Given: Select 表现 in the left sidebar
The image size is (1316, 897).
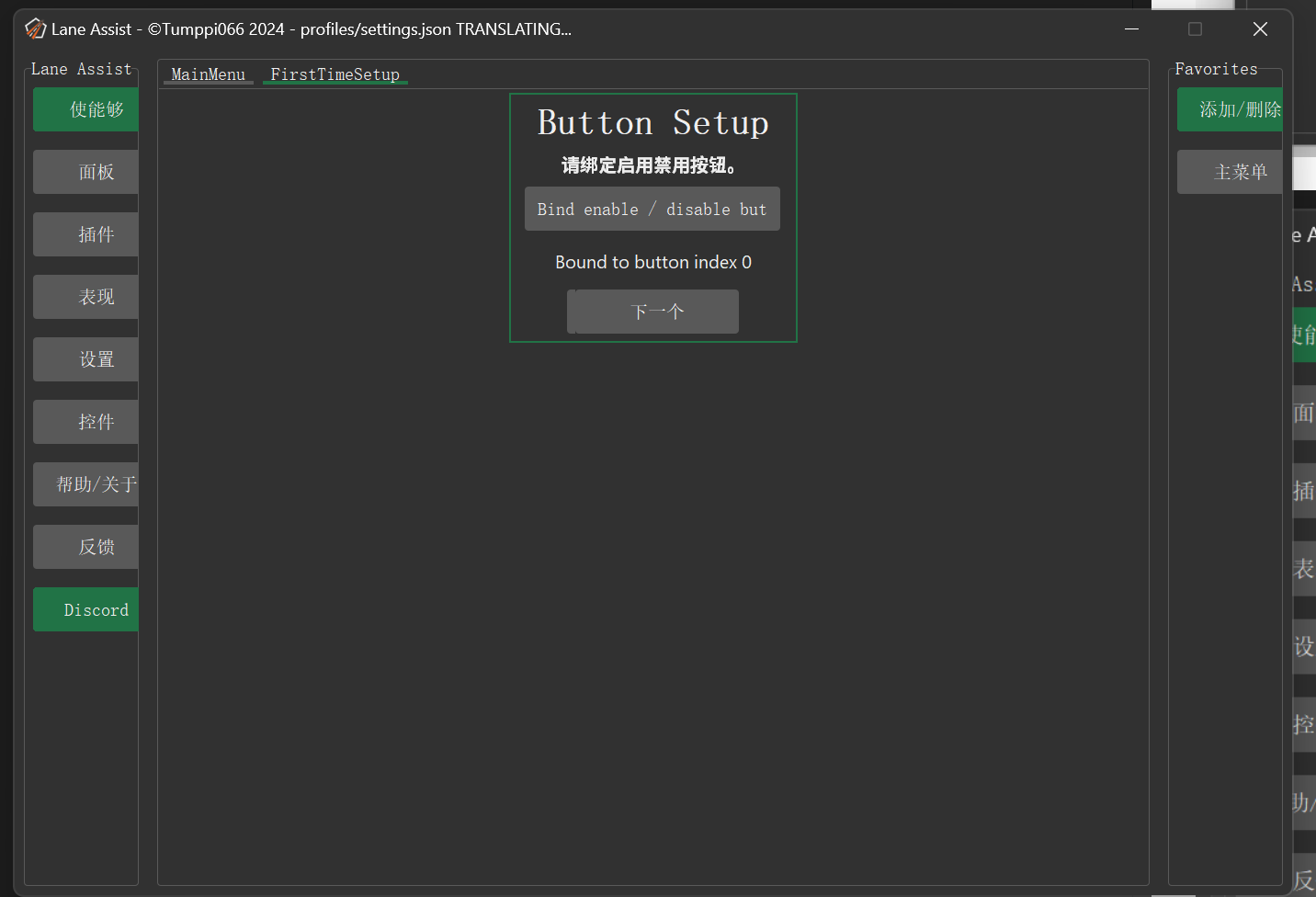Looking at the screenshot, I should point(86,297).
